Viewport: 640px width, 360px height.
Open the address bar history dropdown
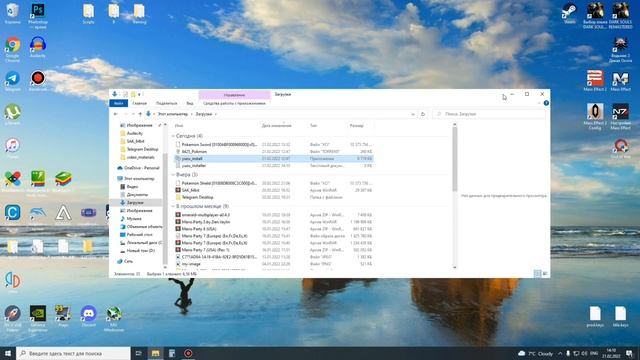(413, 114)
